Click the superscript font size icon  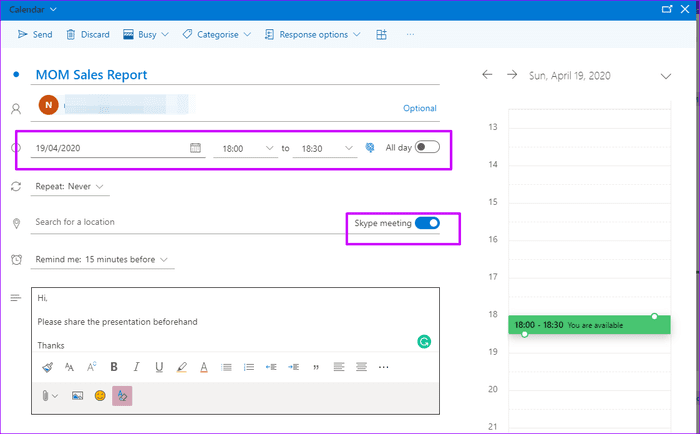tap(92, 367)
